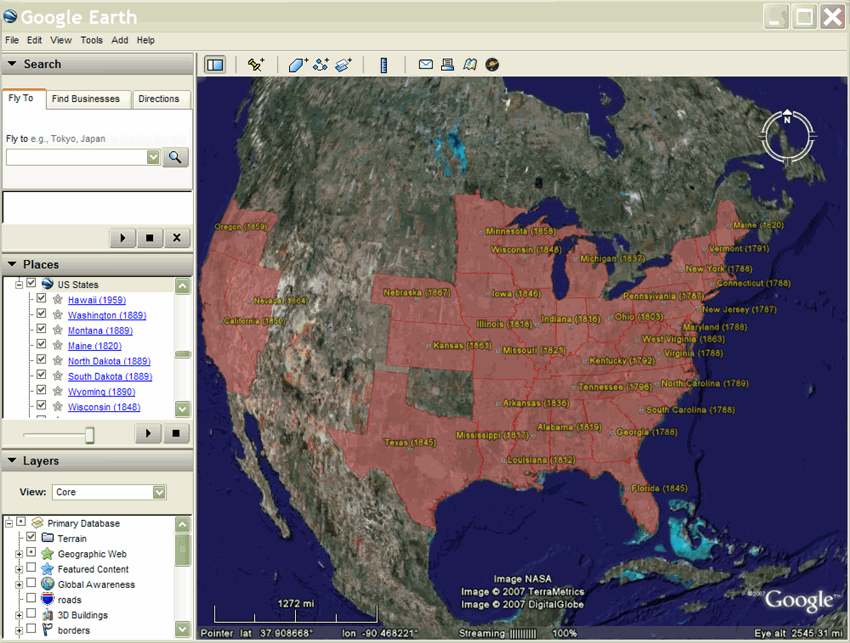Uncheck the Terrain layer checkbox
The image size is (850, 643).
(31, 538)
